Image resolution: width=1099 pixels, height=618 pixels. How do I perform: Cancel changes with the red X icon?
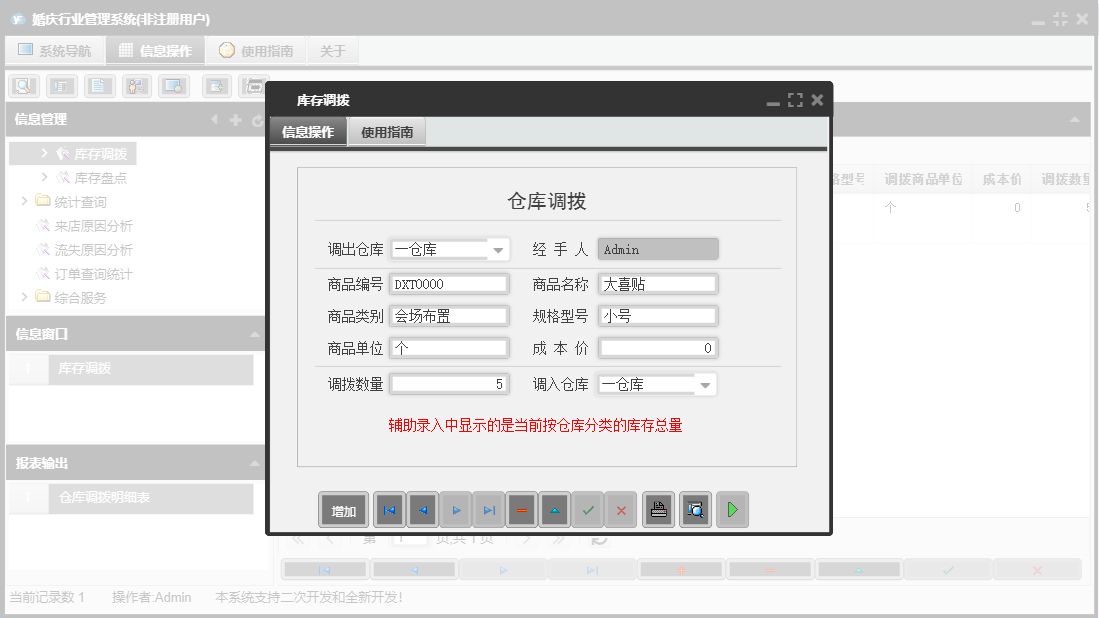click(x=621, y=509)
